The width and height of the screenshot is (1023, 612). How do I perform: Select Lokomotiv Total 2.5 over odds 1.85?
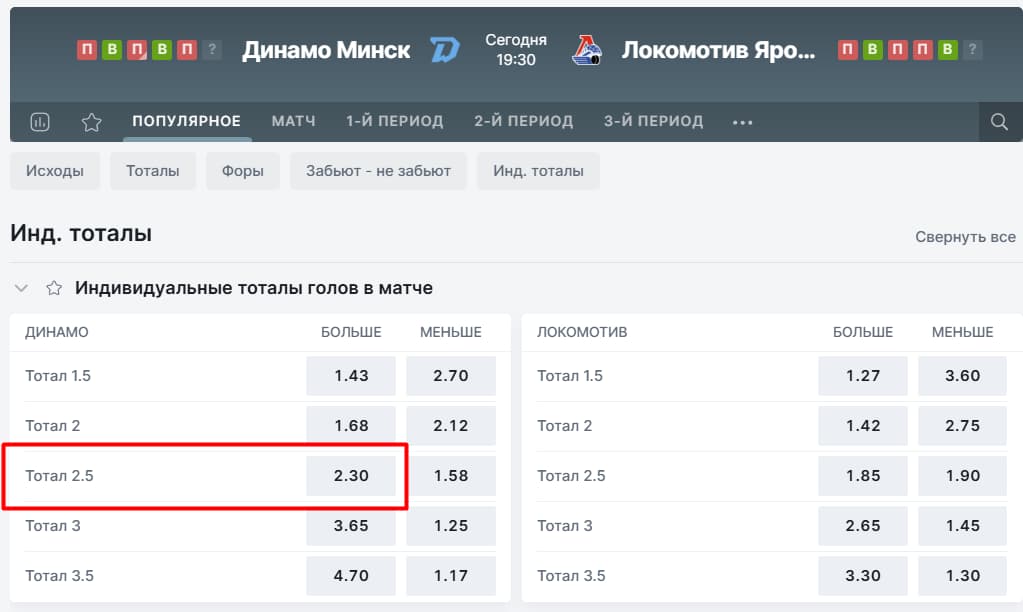tap(863, 476)
